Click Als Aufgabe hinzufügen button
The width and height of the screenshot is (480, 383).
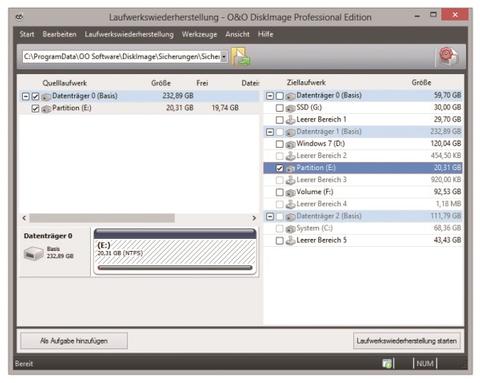[x=74, y=341]
